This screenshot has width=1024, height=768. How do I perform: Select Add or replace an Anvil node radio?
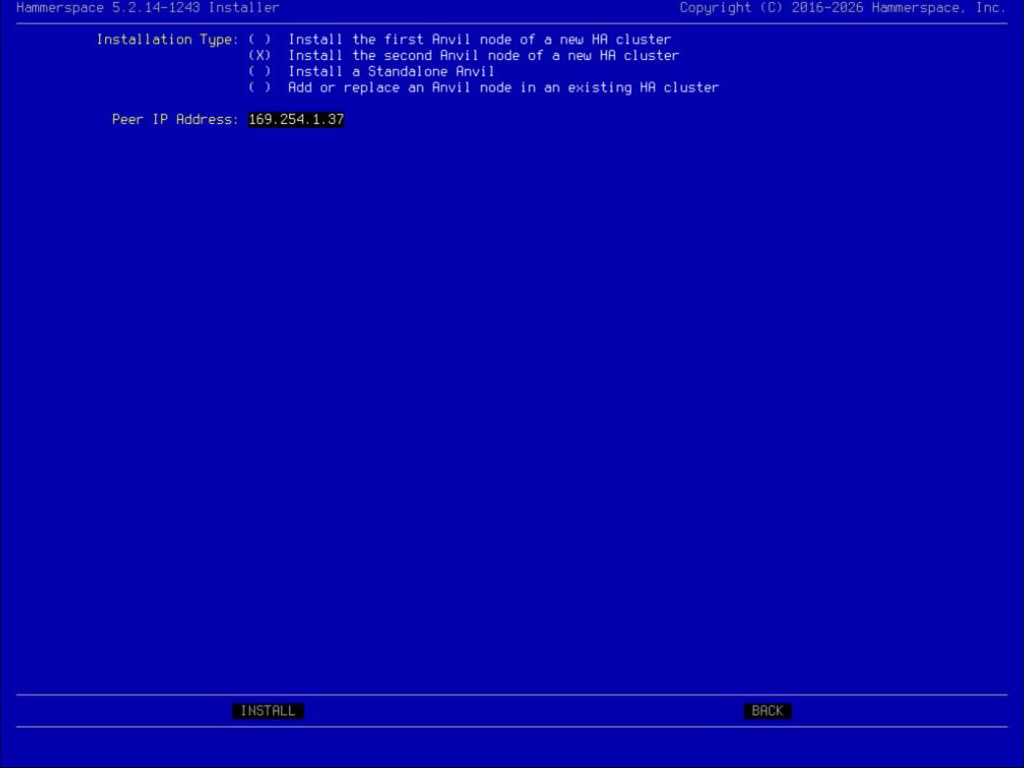pos(259,88)
